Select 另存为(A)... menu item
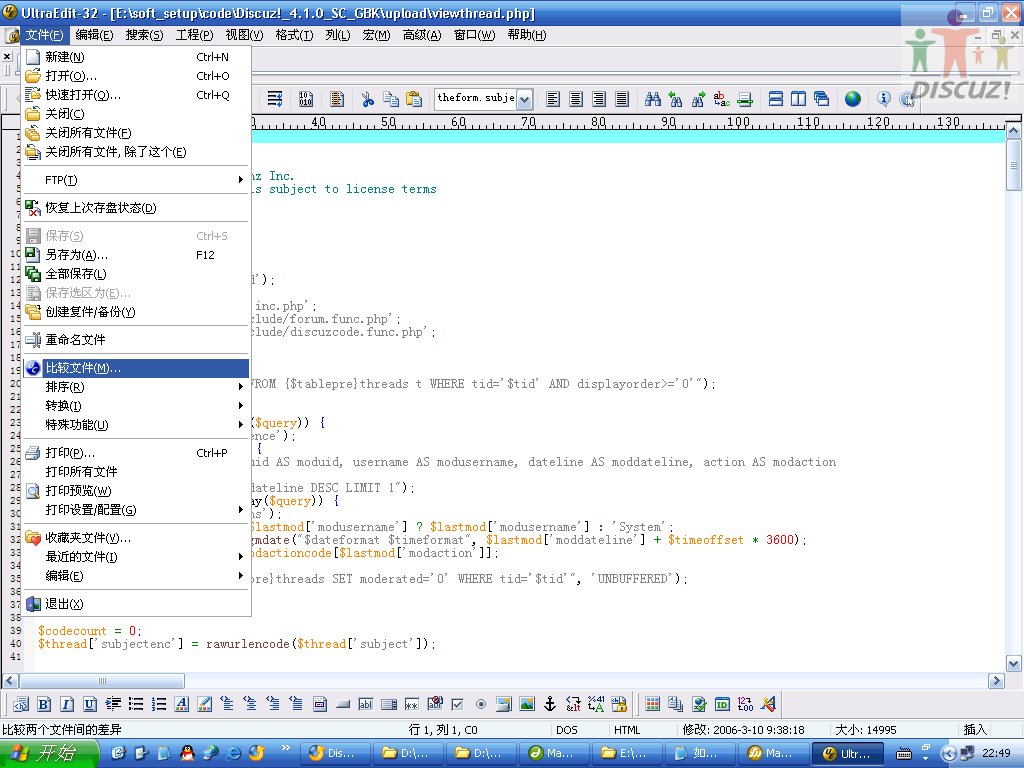The width and height of the screenshot is (1024, 768). [x=136, y=255]
